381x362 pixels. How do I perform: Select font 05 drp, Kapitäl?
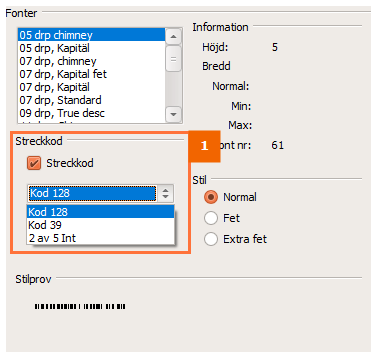(92, 48)
